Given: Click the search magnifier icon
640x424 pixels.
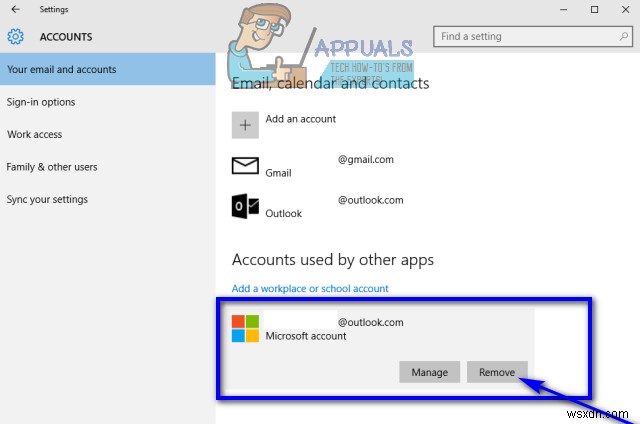Looking at the screenshot, I should [623, 36].
